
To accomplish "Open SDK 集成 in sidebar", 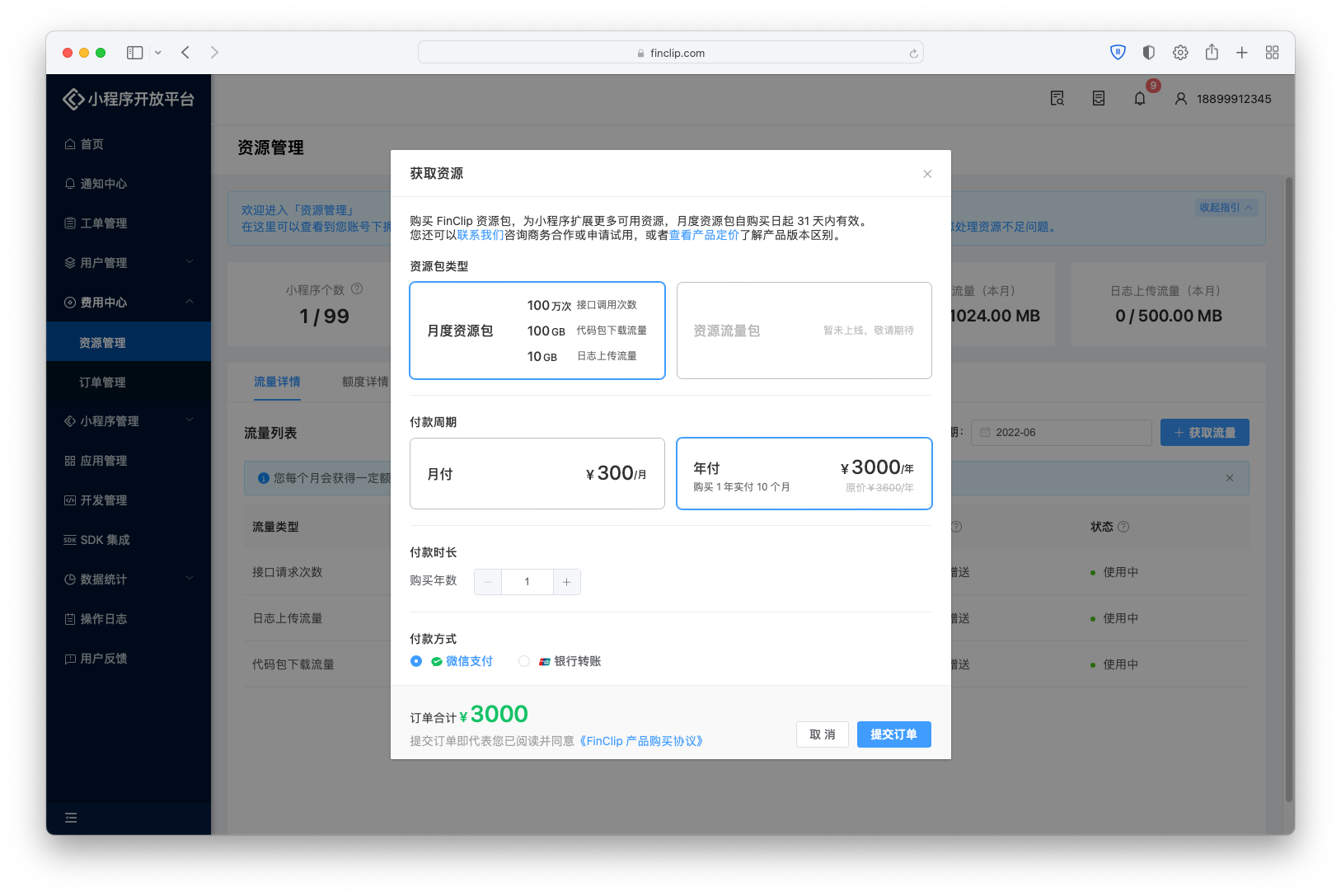I will 129,540.
